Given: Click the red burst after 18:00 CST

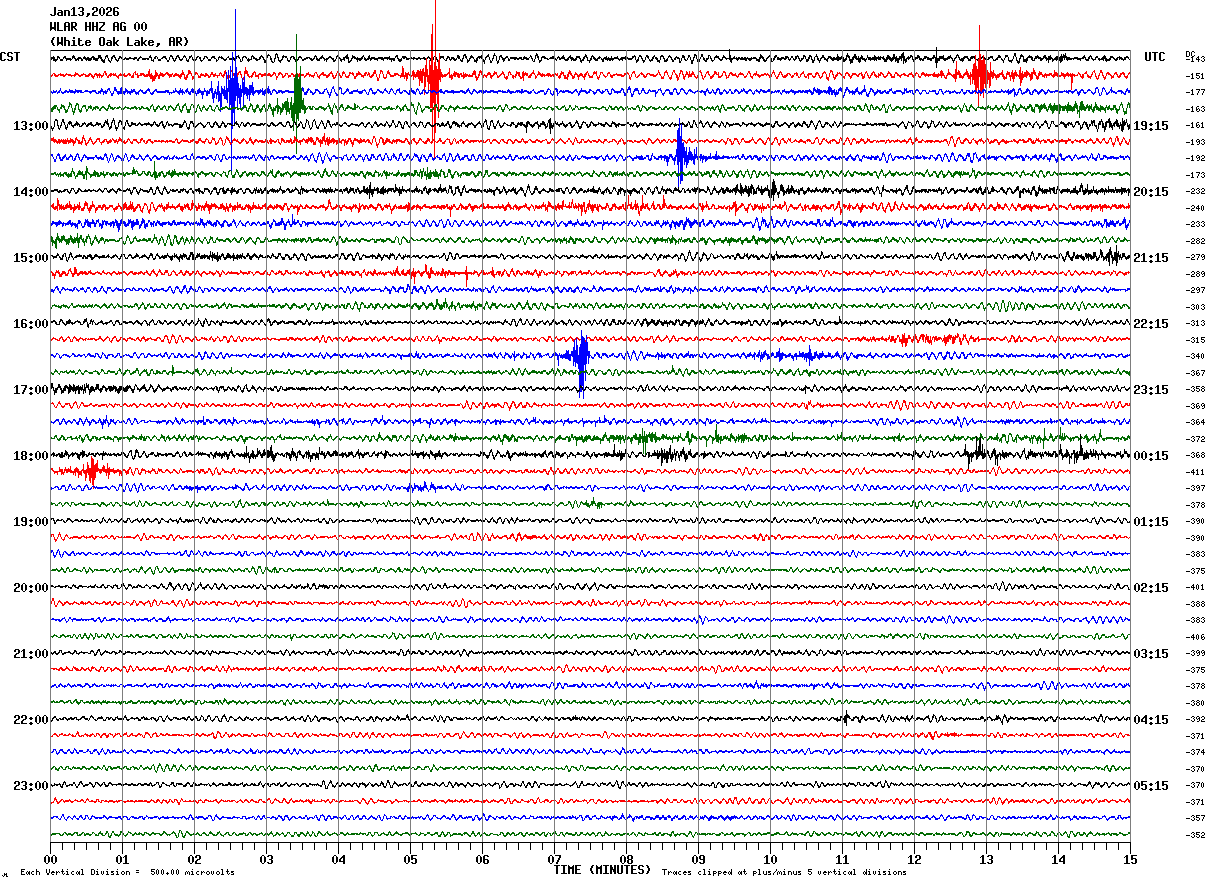Looking at the screenshot, I should click(x=92, y=471).
